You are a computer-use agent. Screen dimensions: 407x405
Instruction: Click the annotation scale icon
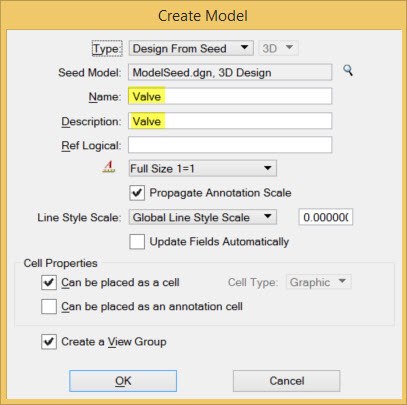[109, 167]
